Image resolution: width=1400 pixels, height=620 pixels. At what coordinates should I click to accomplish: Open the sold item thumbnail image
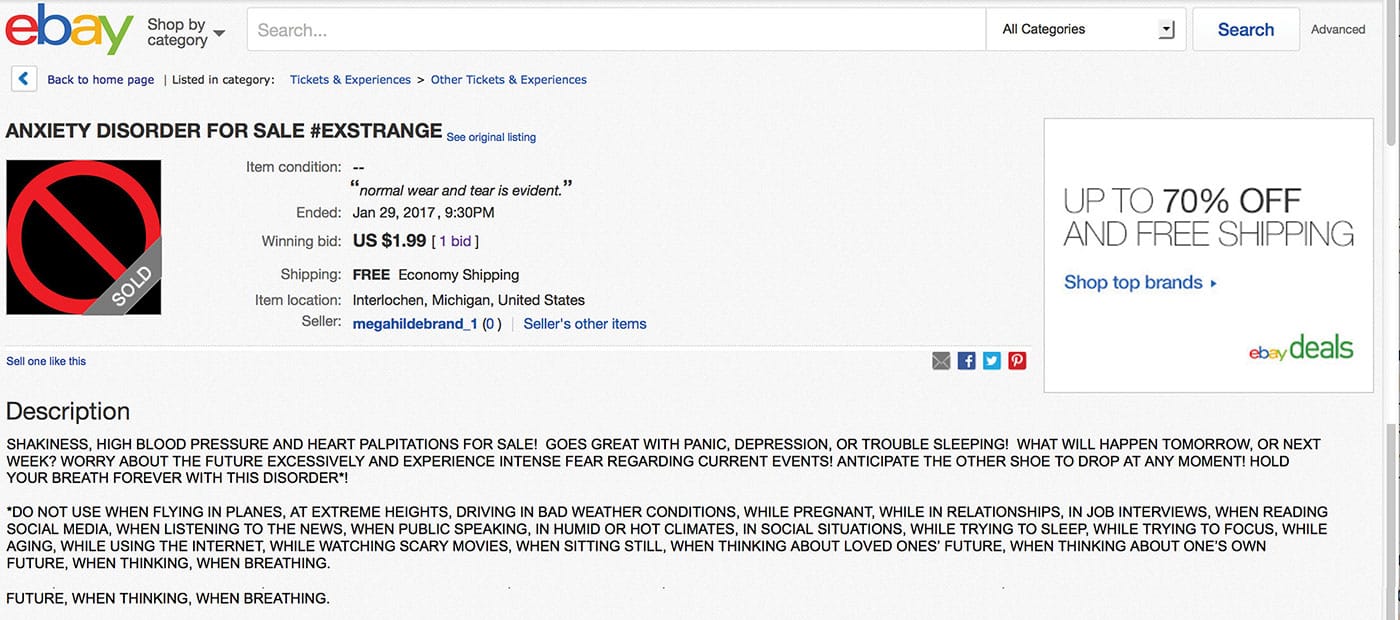click(x=83, y=238)
